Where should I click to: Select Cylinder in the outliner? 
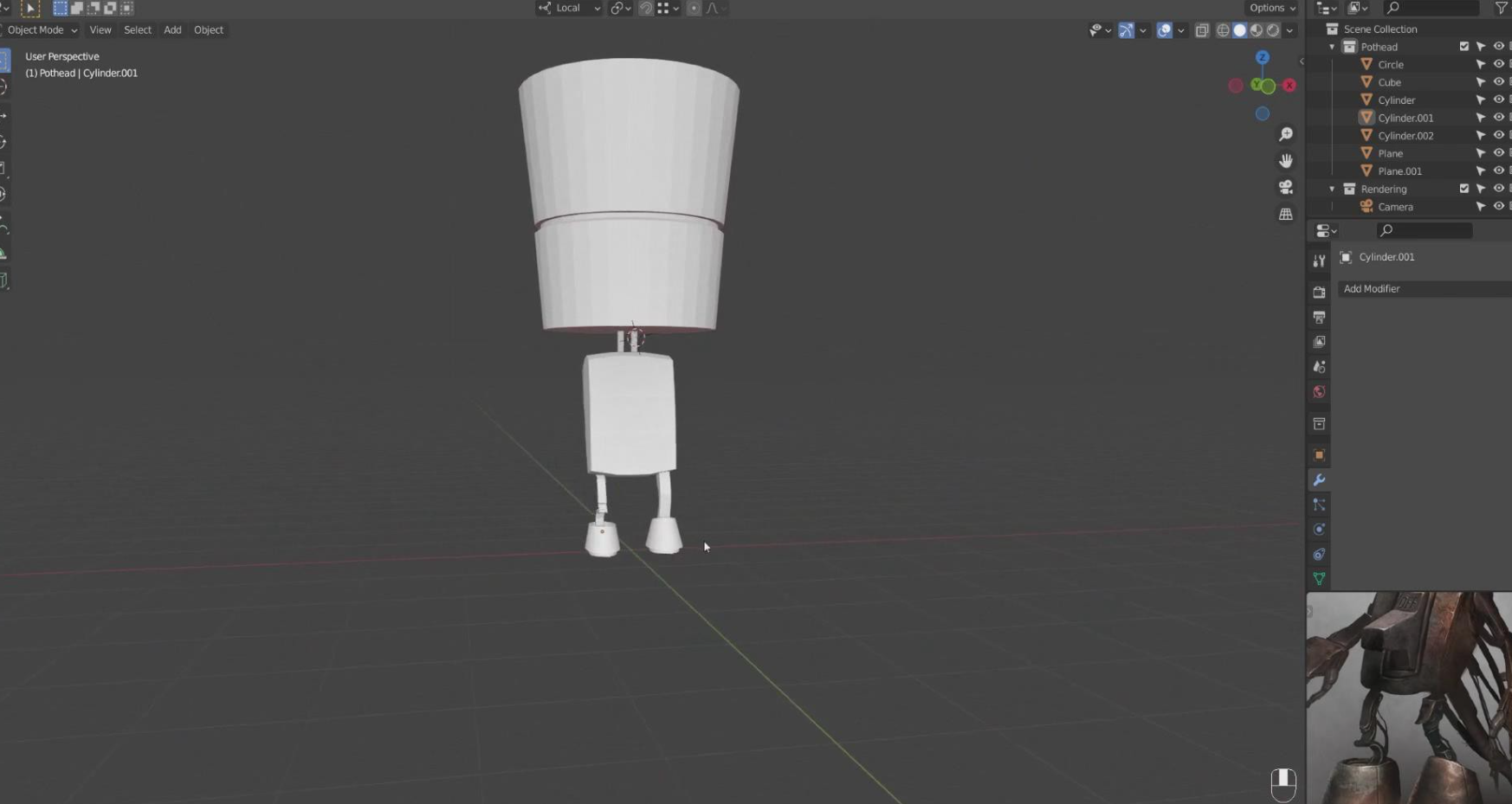(x=1396, y=100)
